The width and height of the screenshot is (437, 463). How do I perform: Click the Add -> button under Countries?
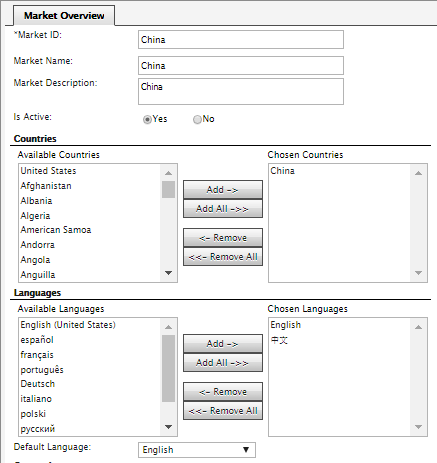click(223, 190)
